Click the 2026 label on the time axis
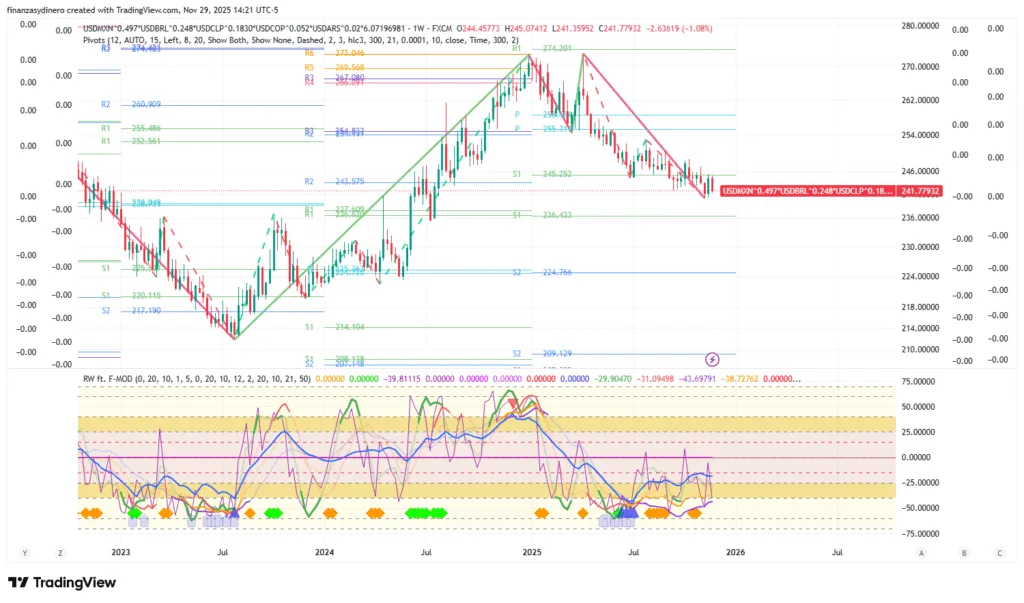 click(x=735, y=551)
